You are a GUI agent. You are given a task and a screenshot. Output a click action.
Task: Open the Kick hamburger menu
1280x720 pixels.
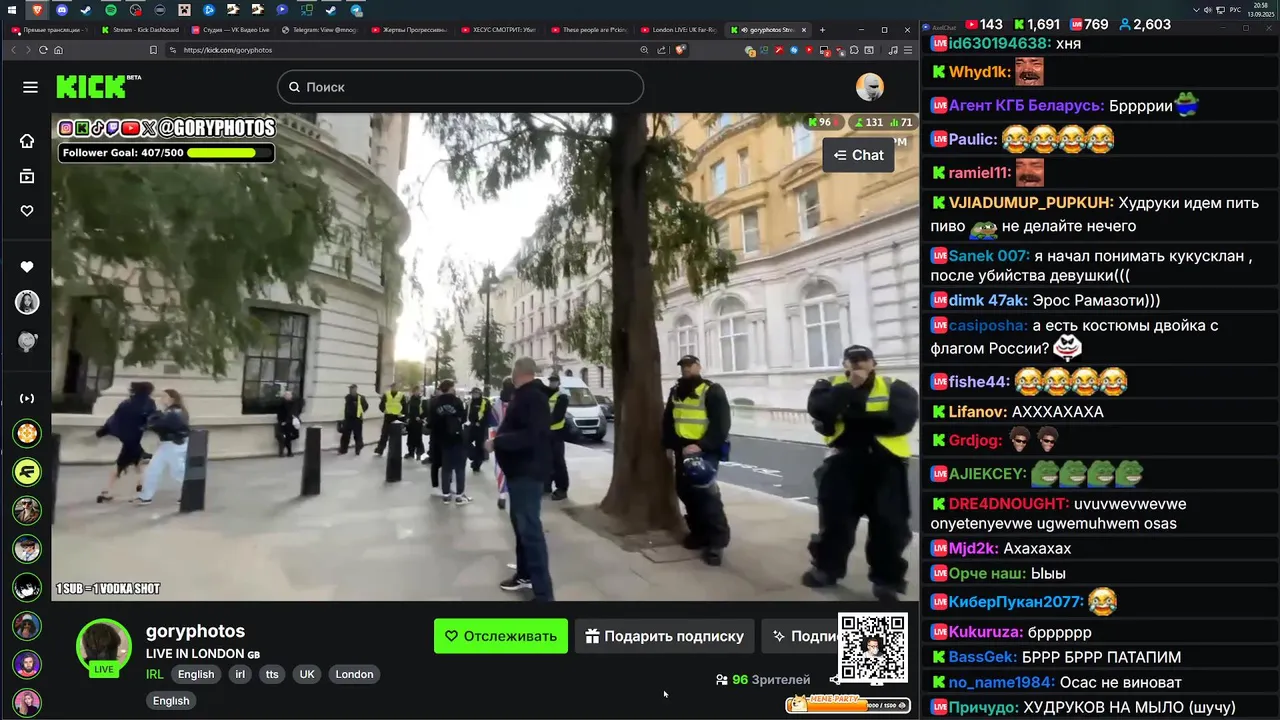coord(30,87)
